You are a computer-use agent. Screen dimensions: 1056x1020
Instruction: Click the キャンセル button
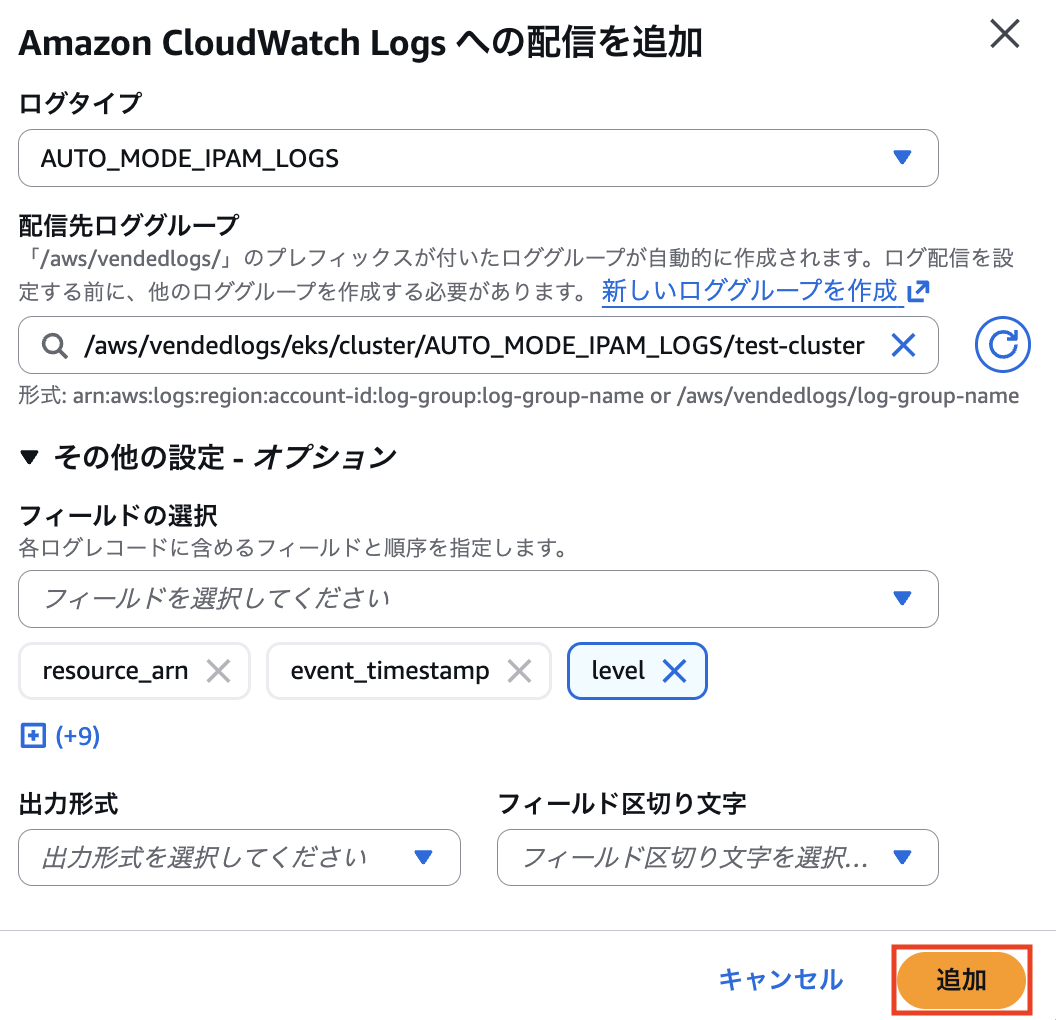780,980
